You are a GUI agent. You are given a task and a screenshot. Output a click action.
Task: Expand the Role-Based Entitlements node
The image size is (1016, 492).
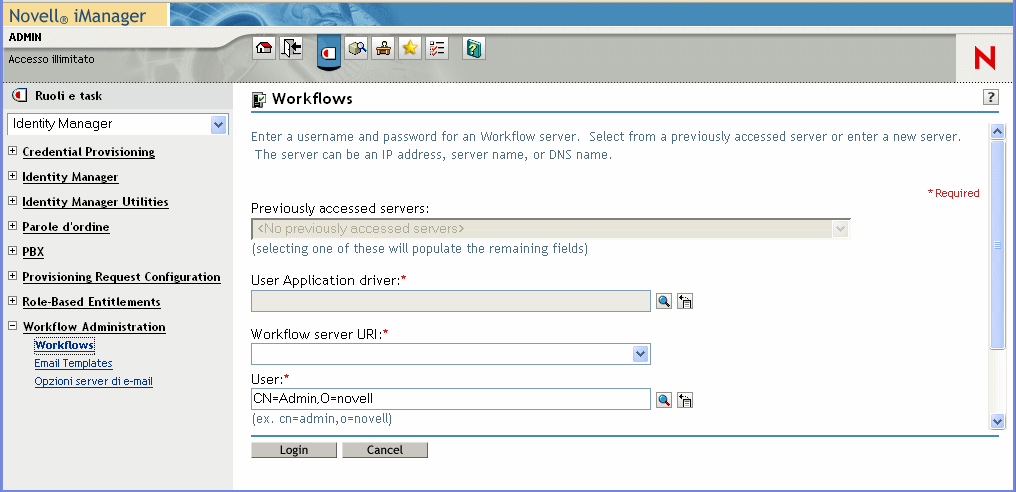pyautogui.click(x=12, y=302)
